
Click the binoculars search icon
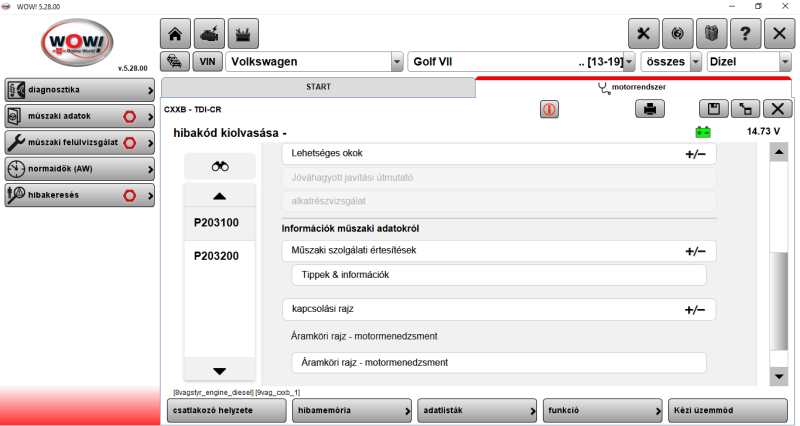pos(220,167)
